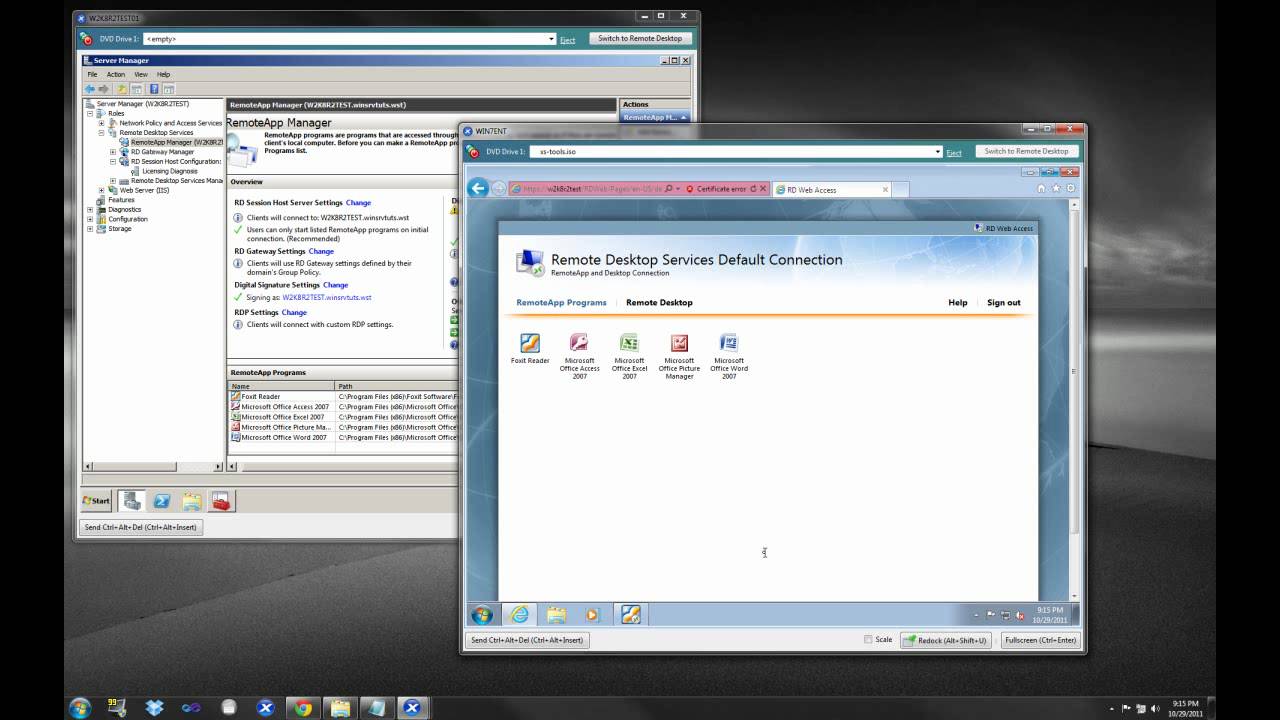Open DVD Drive dropdown showing xs-tools.iso
The height and width of the screenshot is (720, 1280).
(937, 152)
